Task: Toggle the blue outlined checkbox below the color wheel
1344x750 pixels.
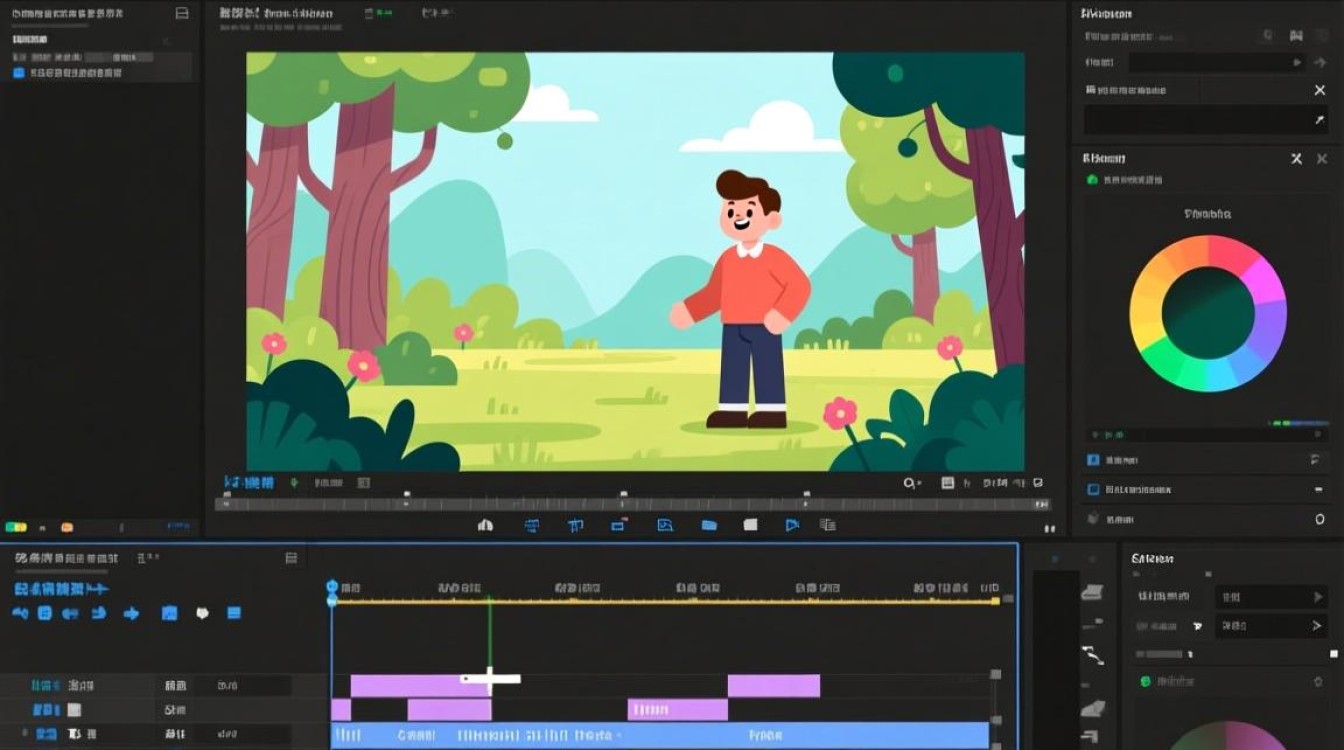Action: [x=1093, y=490]
